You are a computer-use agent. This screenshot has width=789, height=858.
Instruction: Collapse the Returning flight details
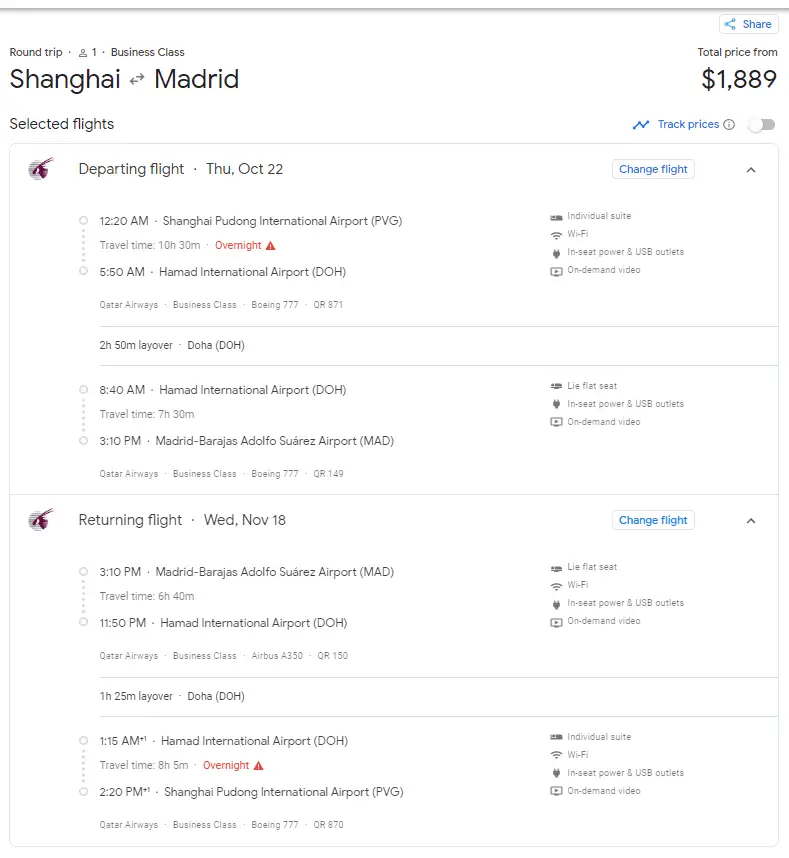(x=751, y=521)
